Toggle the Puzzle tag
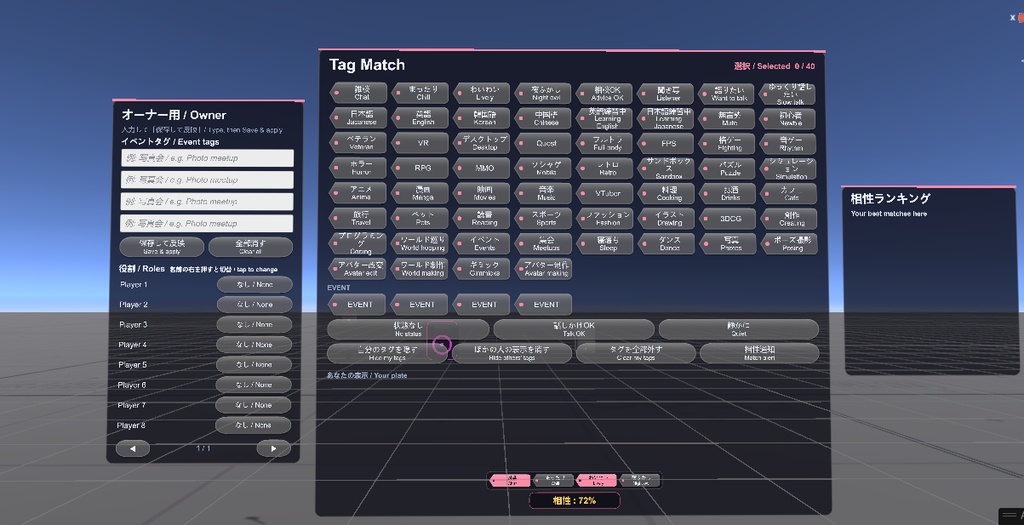 [726, 168]
